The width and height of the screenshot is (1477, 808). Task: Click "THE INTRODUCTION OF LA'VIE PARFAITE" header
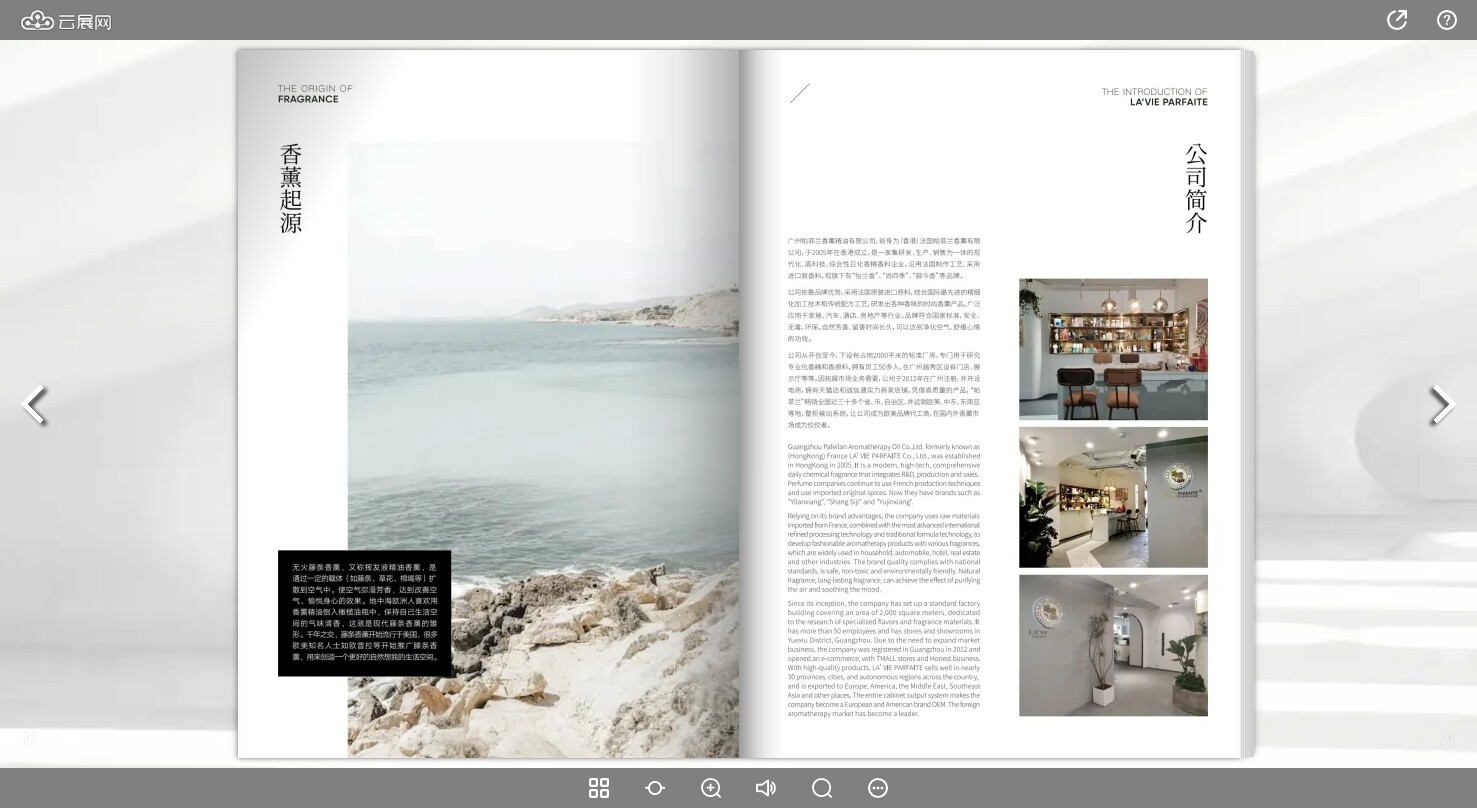(x=1155, y=97)
